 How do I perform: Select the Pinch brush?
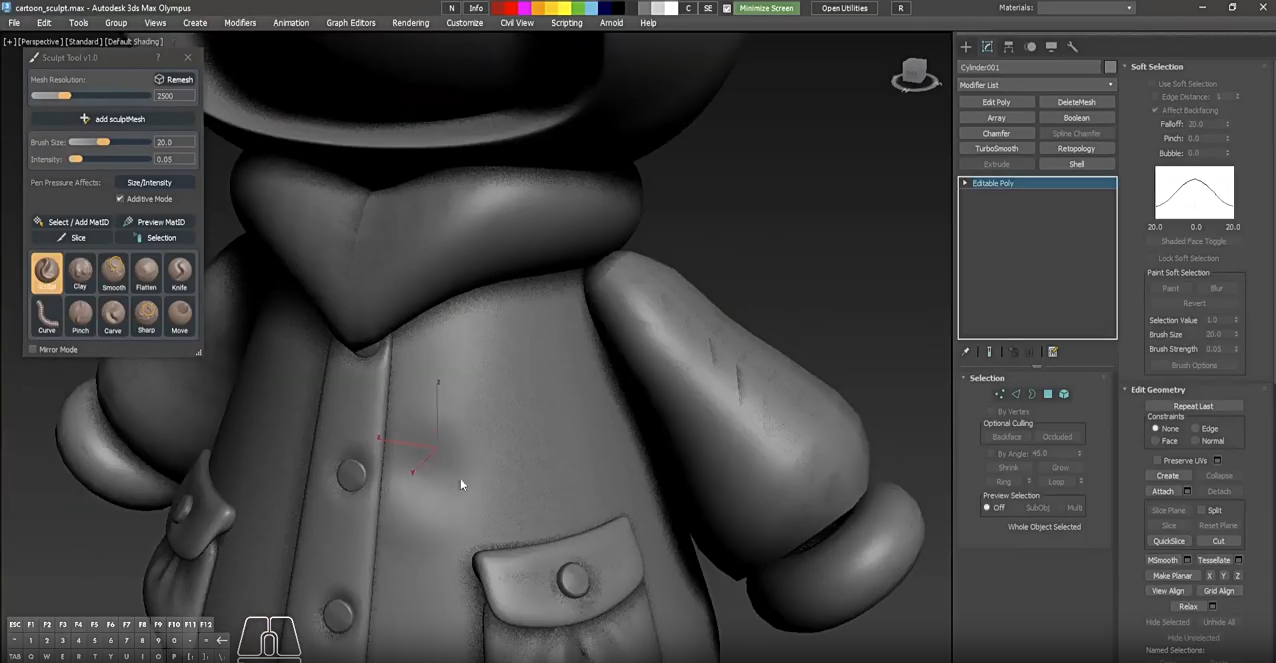[80, 316]
